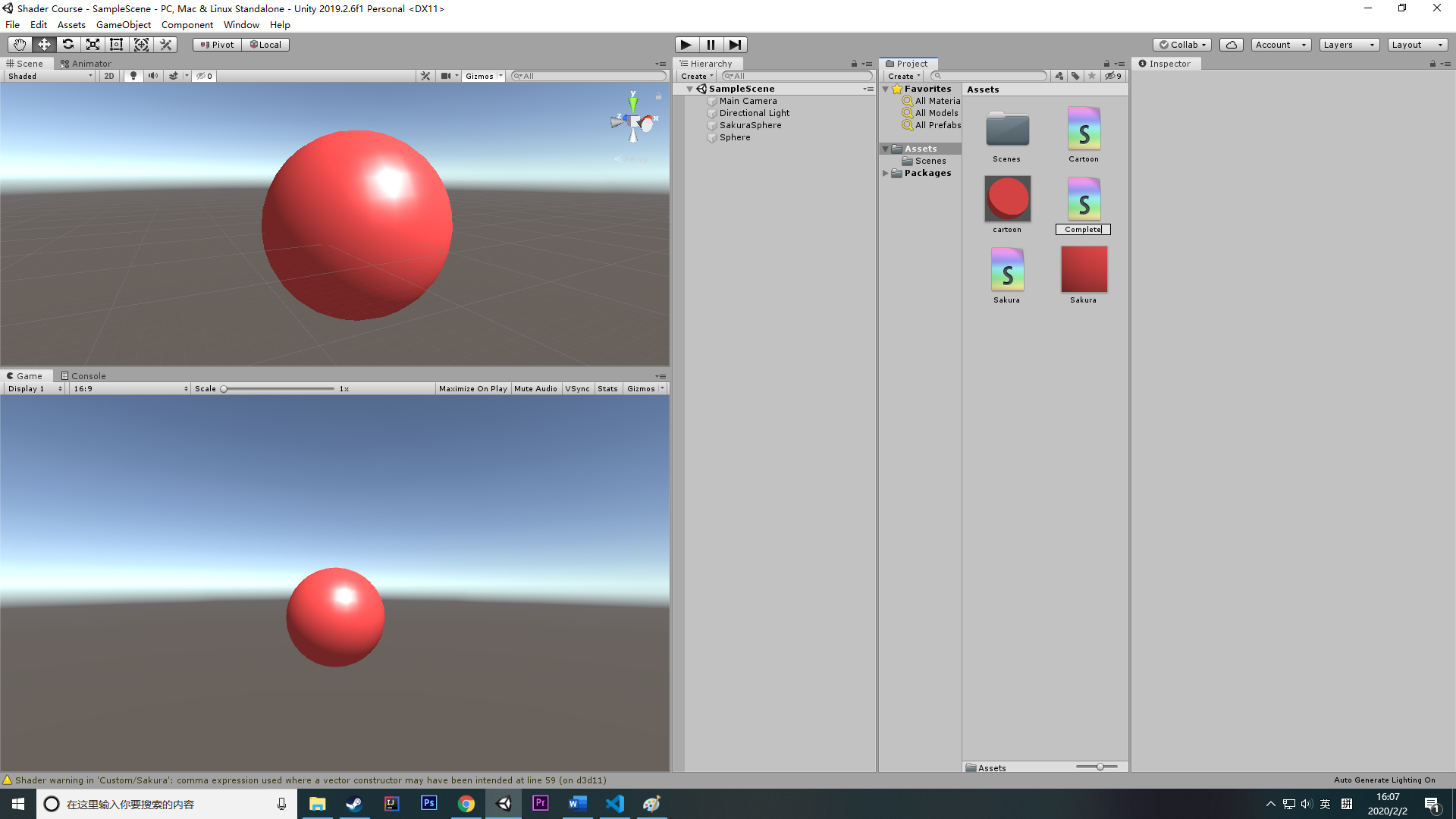Image resolution: width=1456 pixels, height=819 pixels.
Task: Search by Label in Project
Action: point(1075,76)
